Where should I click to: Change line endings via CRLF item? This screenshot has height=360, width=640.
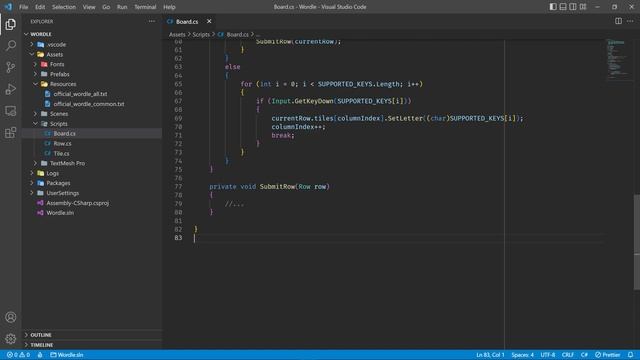[568, 355]
